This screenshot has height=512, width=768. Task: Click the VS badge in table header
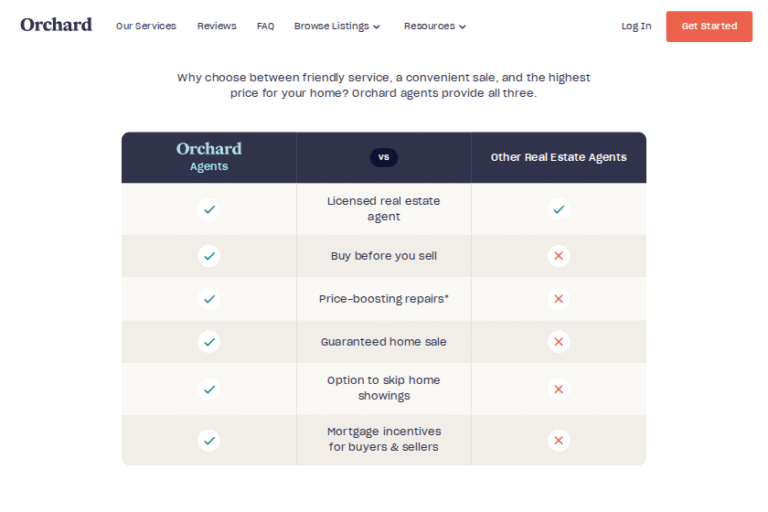pyautogui.click(x=383, y=157)
